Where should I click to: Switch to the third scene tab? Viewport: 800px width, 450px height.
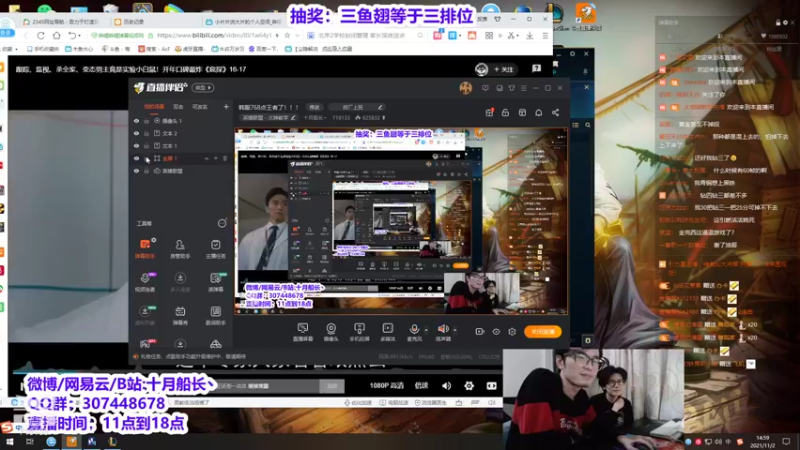199,107
